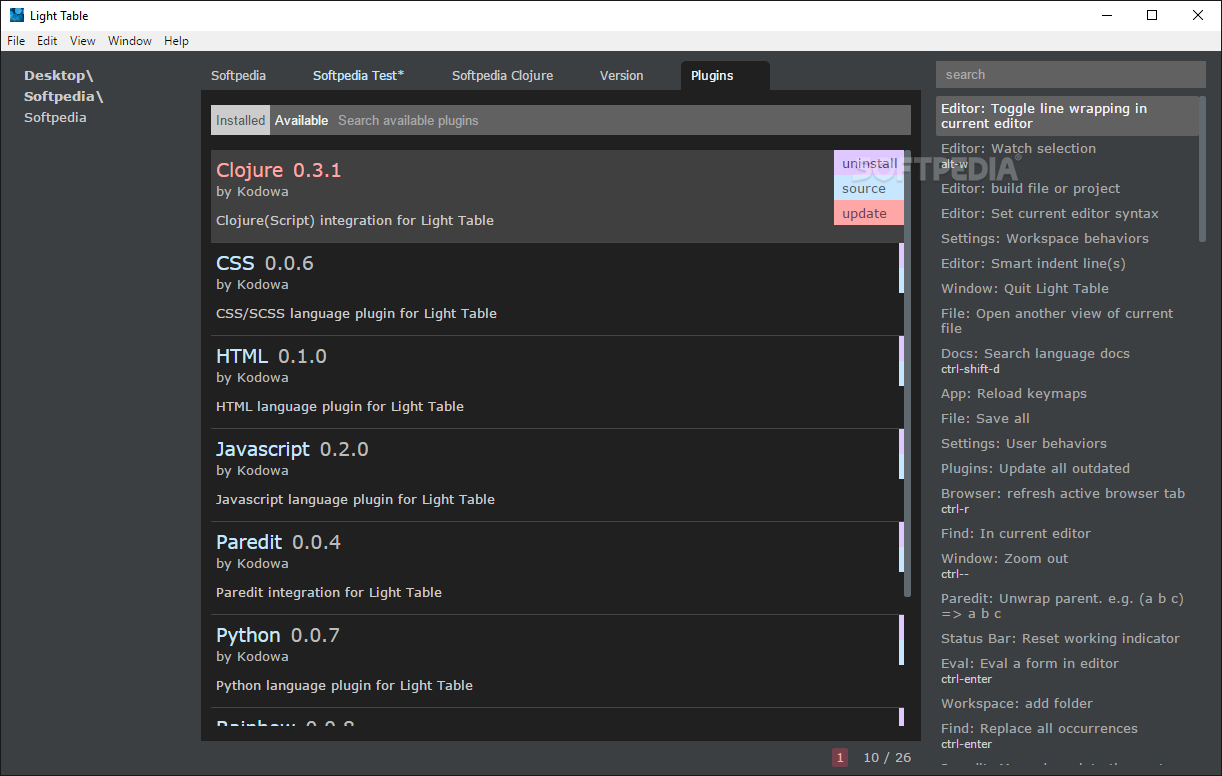1222x776 pixels.
Task: Open the Help menu
Action: [x=177, y=41]
